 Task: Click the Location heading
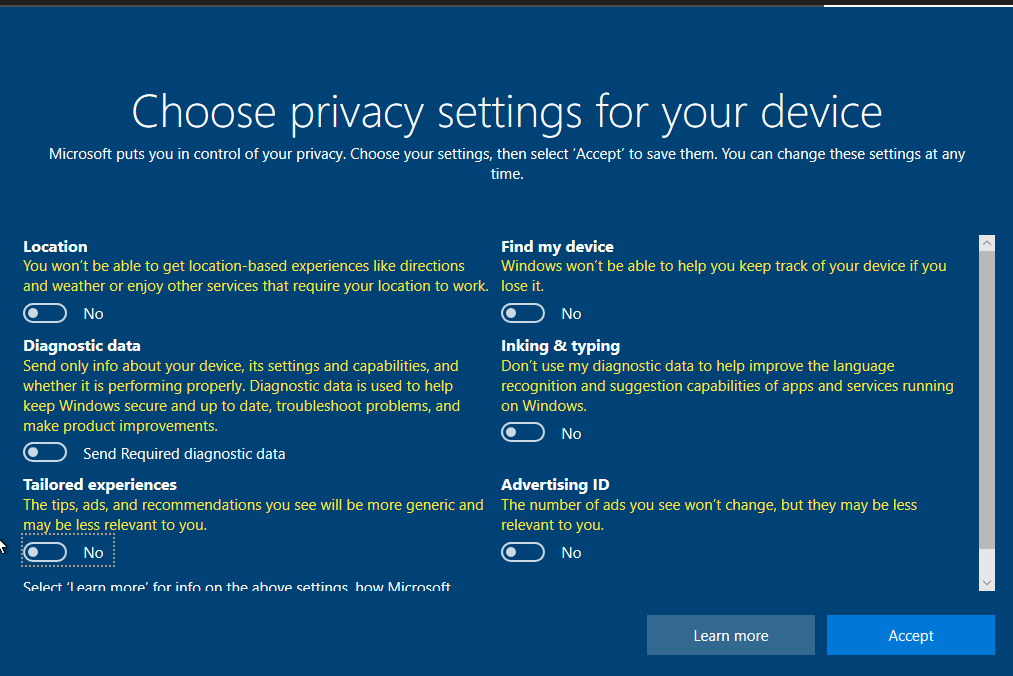55,247
